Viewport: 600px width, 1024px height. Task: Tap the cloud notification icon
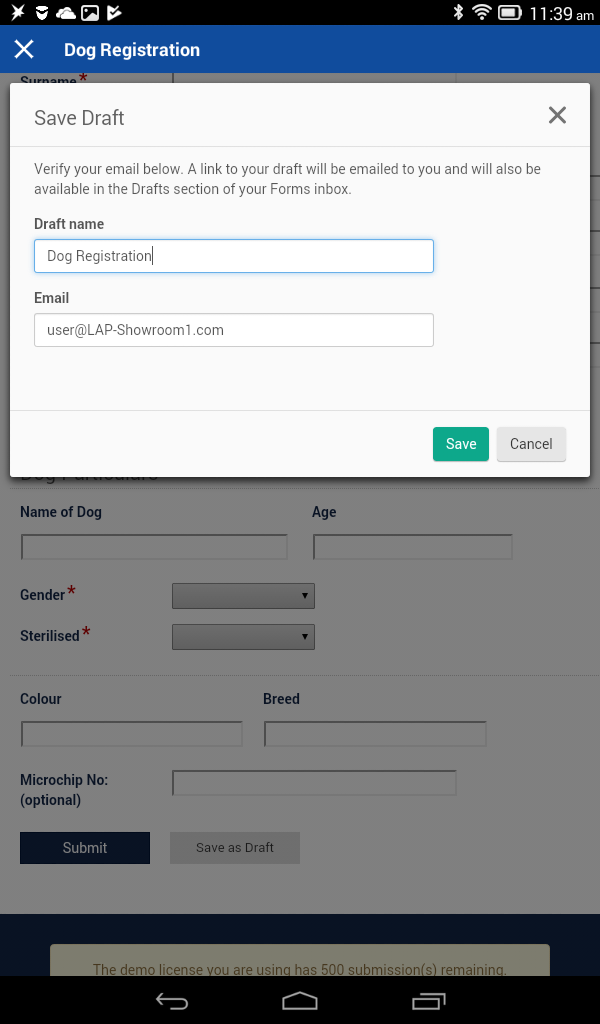66,13
